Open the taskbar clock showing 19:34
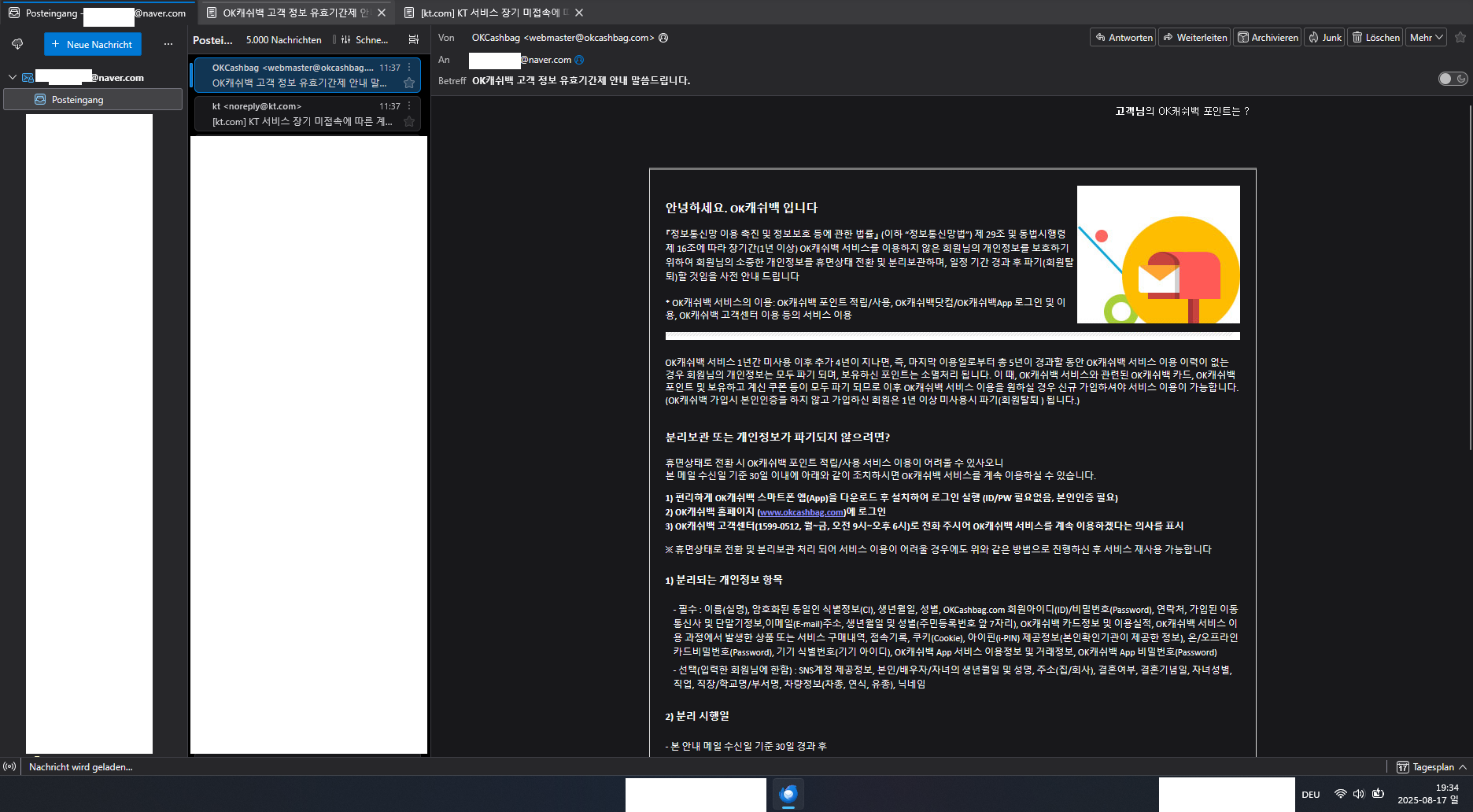This screenshot has width=1473, height=812. (1428, 794)
